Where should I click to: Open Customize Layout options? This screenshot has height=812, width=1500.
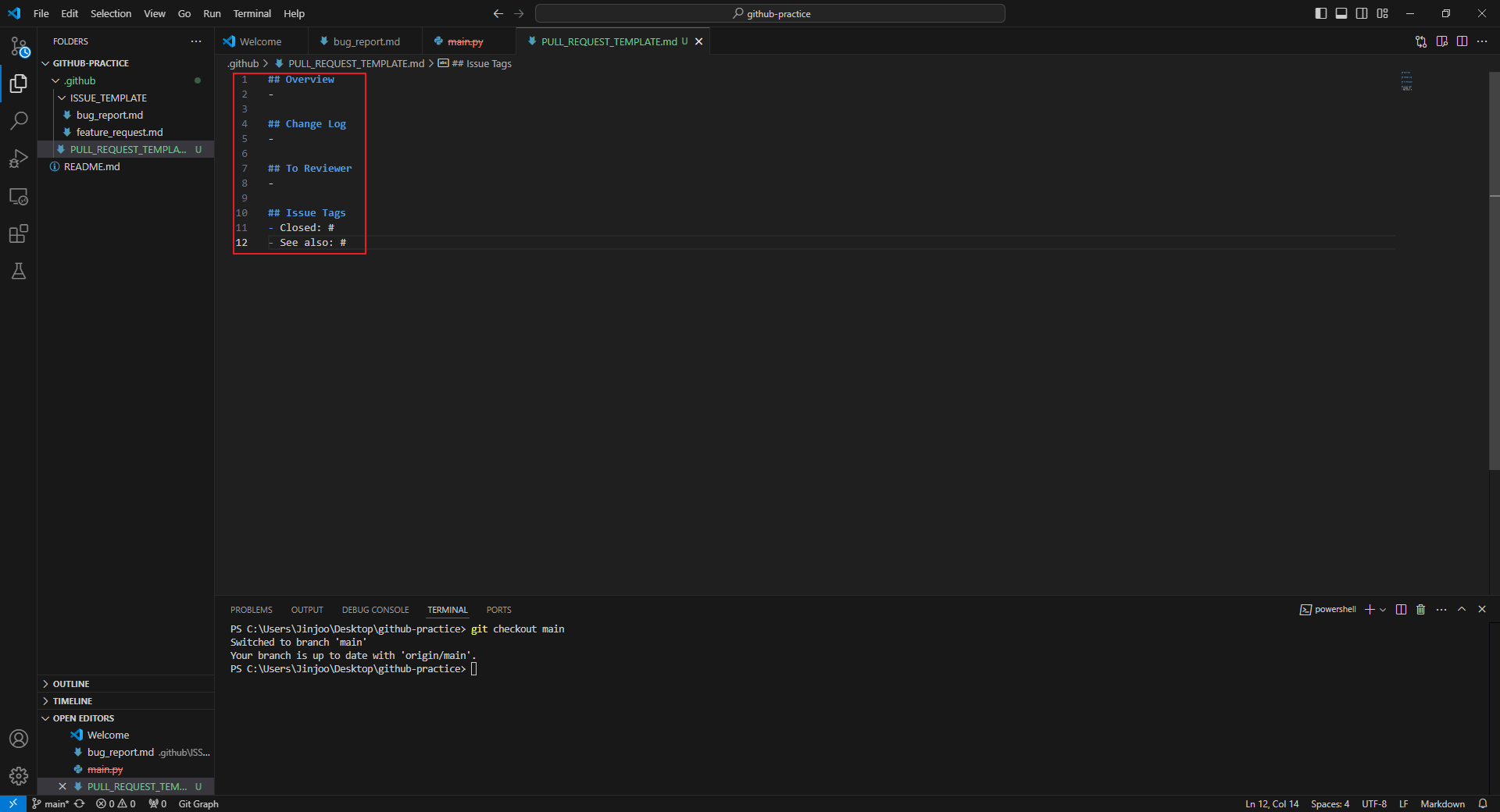click(x=1383, y=13)
